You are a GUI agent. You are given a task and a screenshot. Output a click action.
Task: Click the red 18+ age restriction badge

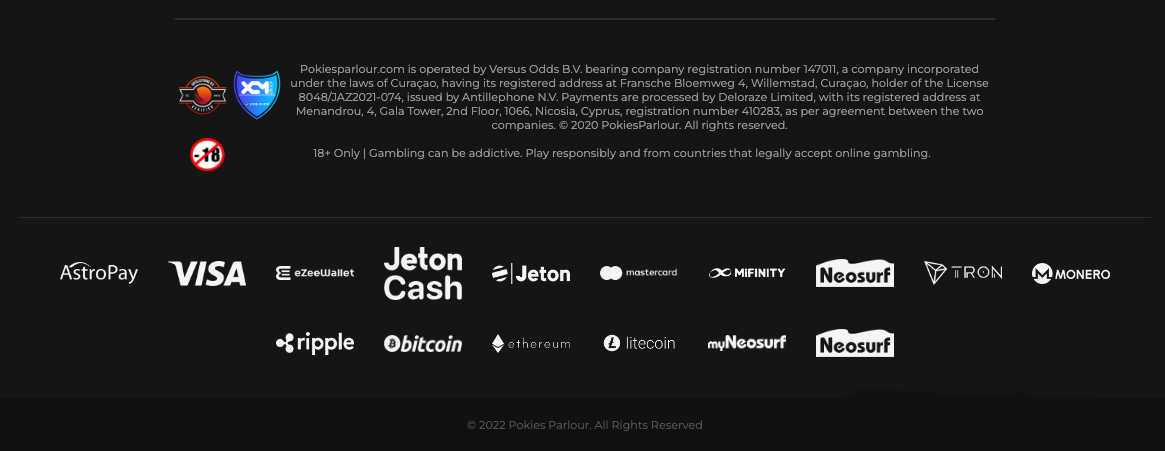tap(207, 155)
